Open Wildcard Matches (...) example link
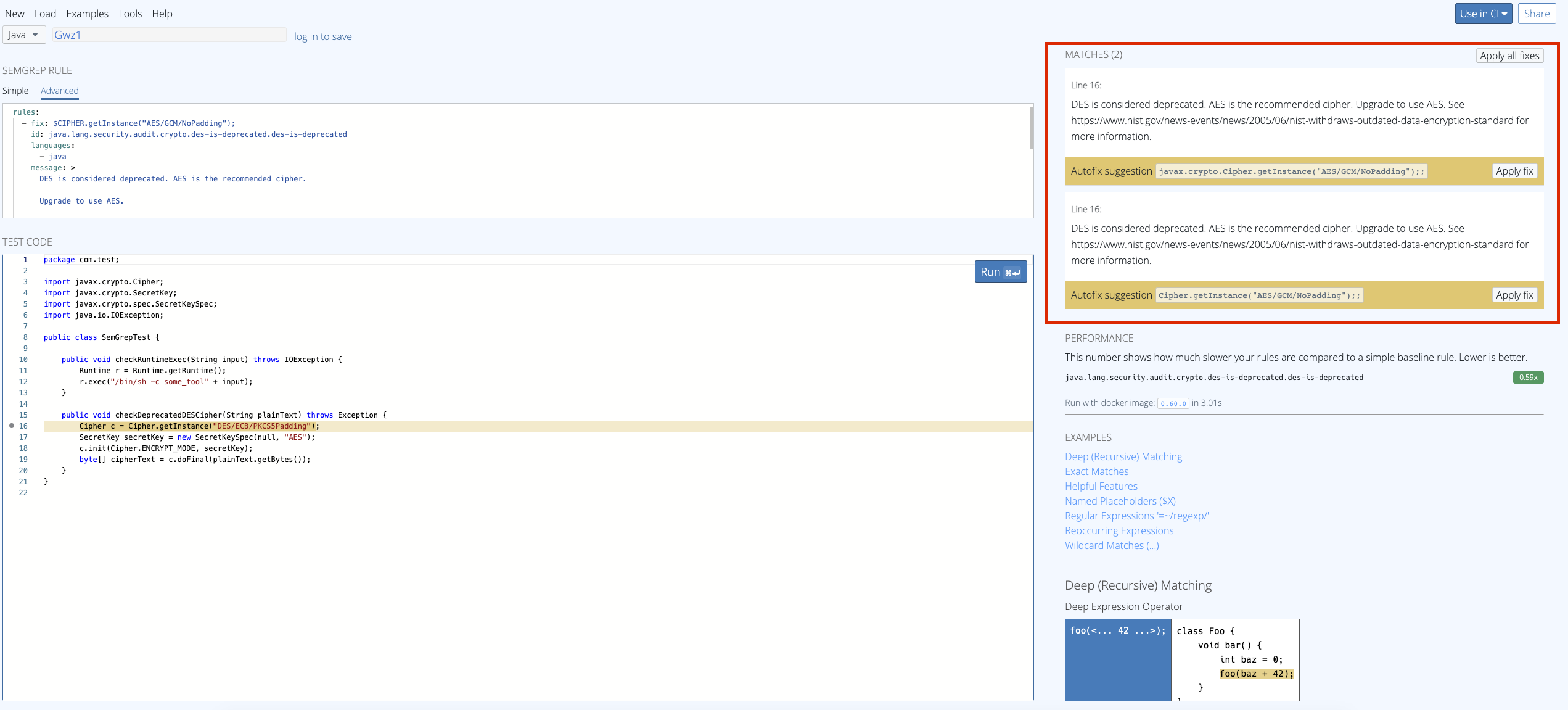The width and height of the screenshot is (1568, 710). click(x=1112, y=545)
